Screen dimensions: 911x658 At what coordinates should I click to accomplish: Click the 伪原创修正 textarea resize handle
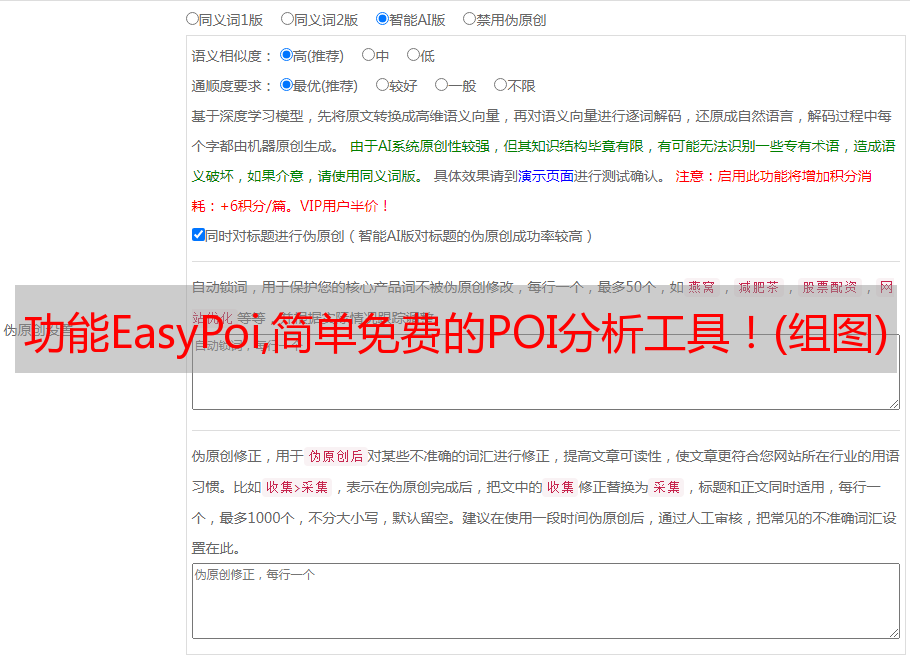point(894,633)
